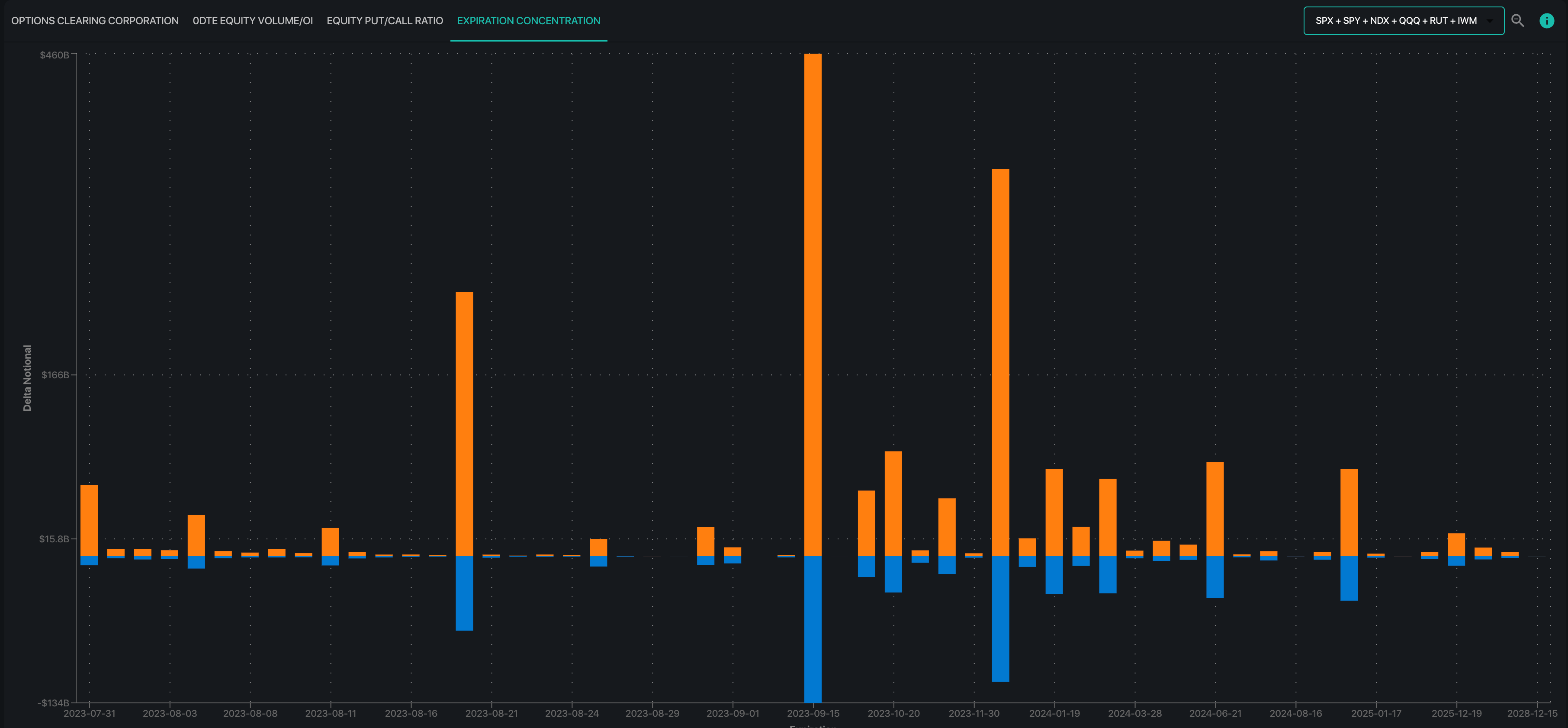Click the Delta Notional axis title

[27, 378]
